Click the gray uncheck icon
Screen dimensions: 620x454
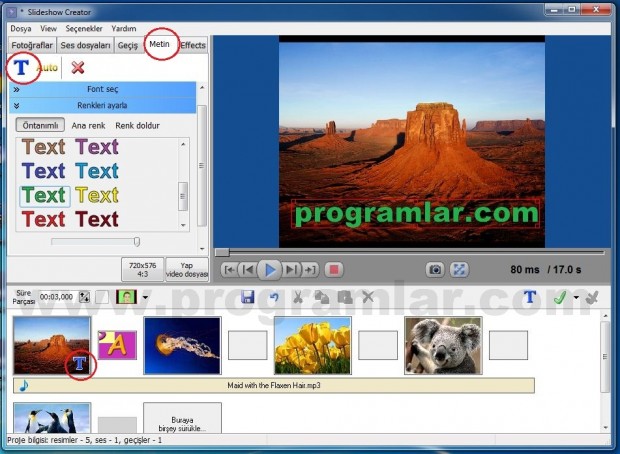[x=592, y=297]
